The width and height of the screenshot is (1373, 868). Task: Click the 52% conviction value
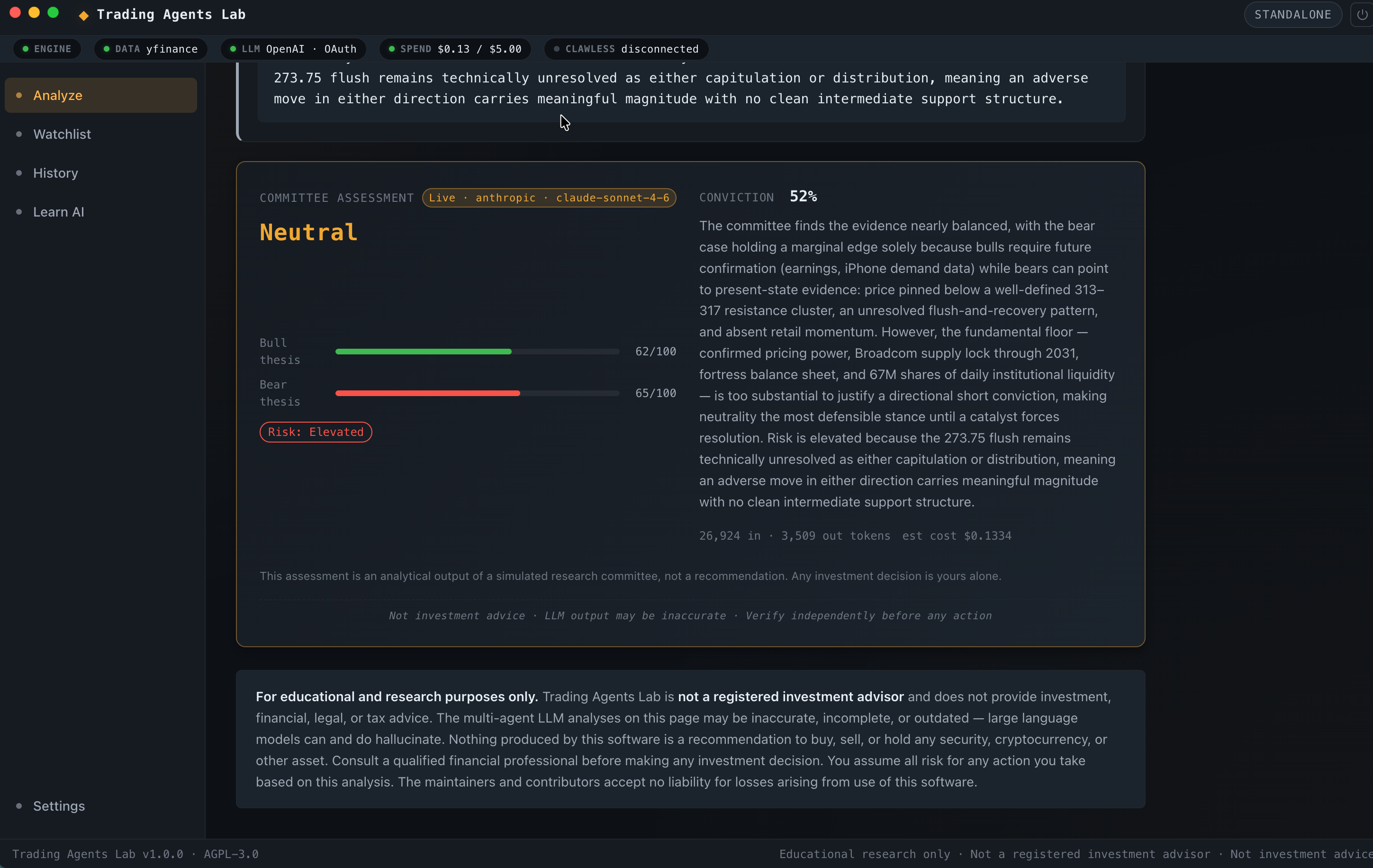(x=803, y=197)
